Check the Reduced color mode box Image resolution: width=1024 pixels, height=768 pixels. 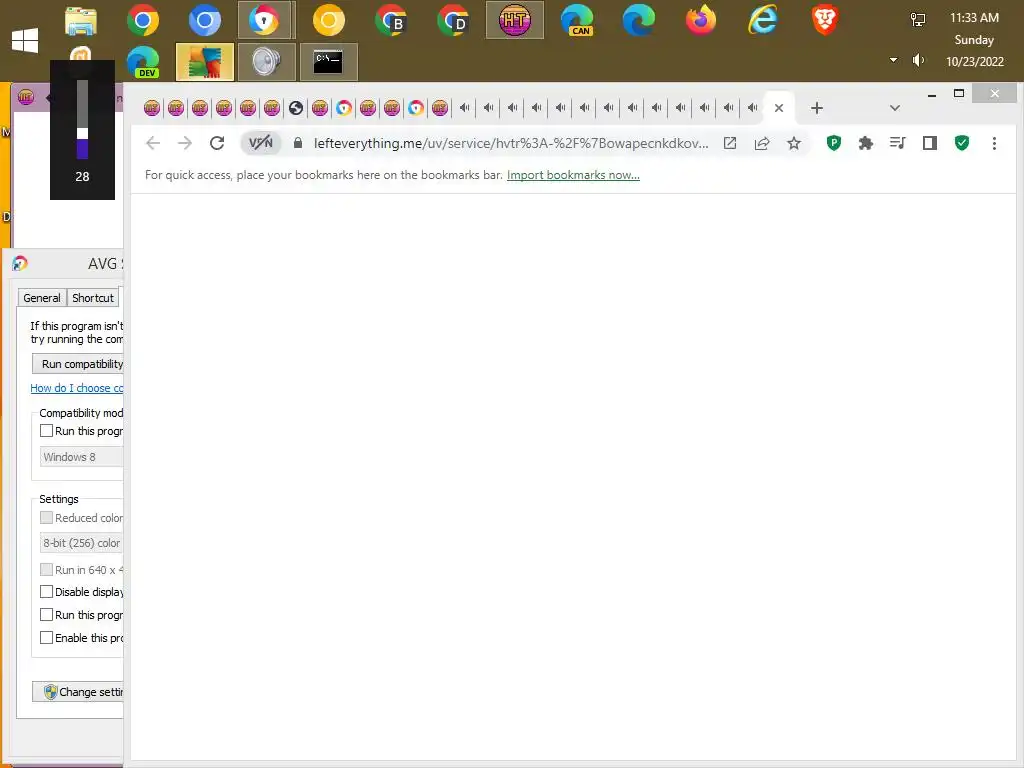pyautogui.click(x=46, y=518)
